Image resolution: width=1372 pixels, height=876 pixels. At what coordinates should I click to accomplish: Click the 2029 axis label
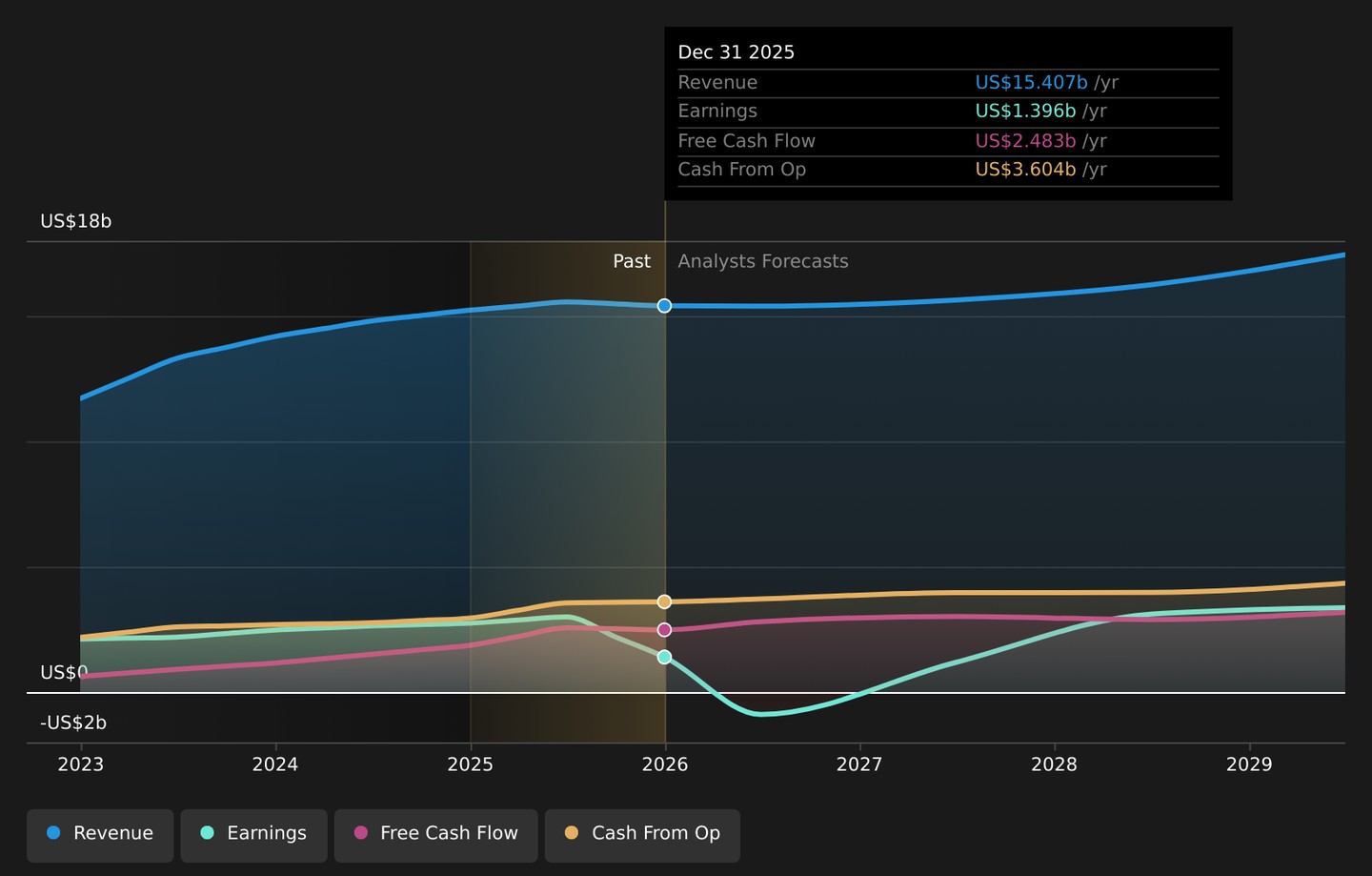point(1249,764)
